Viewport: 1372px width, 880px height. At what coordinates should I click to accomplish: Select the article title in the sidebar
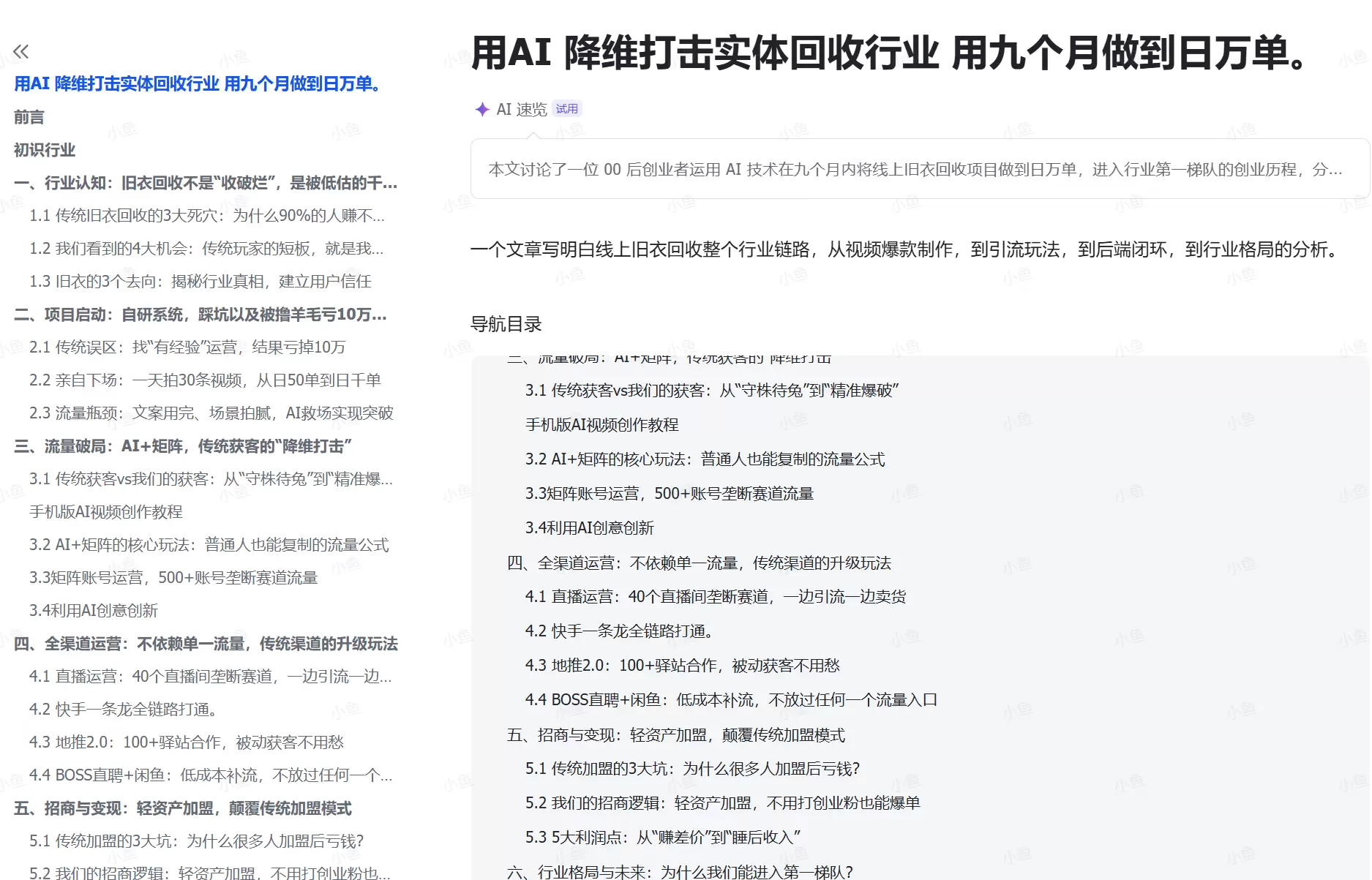coord(198,84)
